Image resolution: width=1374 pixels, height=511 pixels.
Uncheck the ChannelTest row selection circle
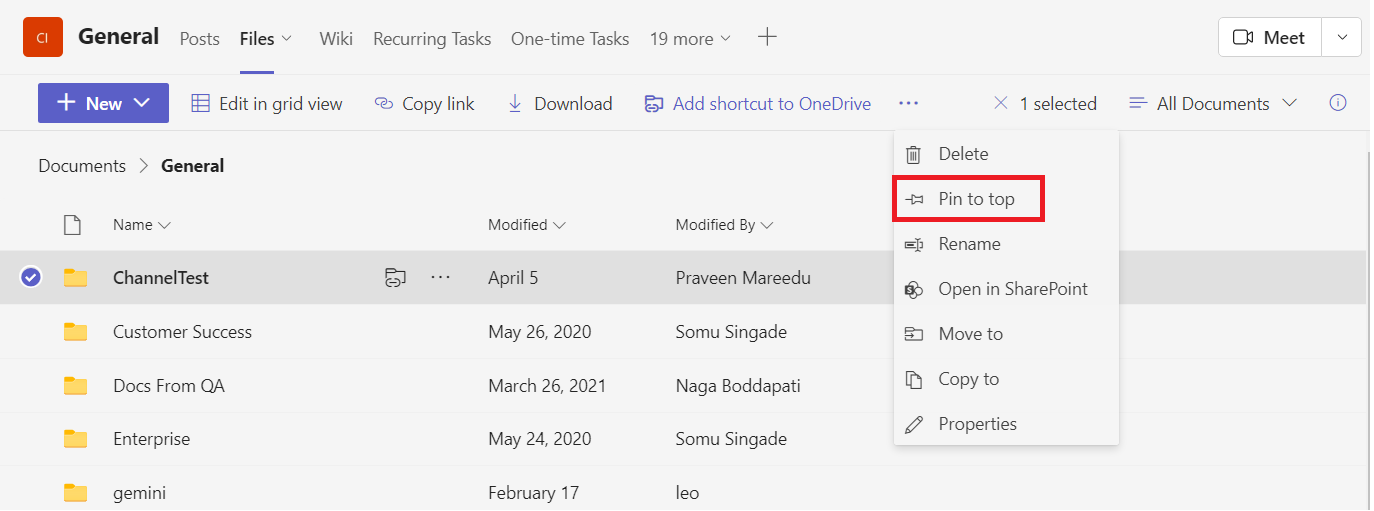(31, 278)
